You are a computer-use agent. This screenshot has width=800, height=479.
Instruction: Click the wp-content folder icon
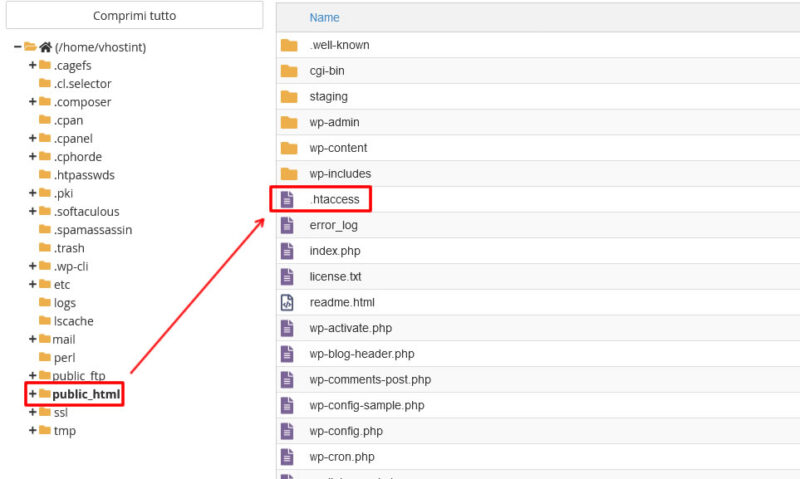[x=289, y=148]
